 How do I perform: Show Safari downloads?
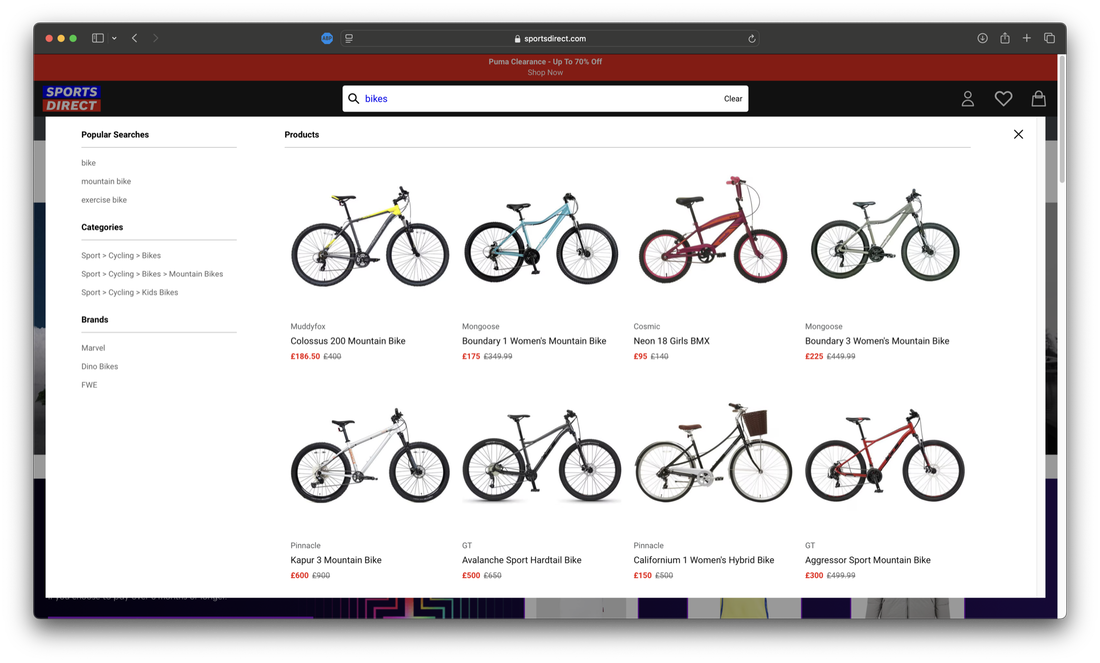point(982,39)
